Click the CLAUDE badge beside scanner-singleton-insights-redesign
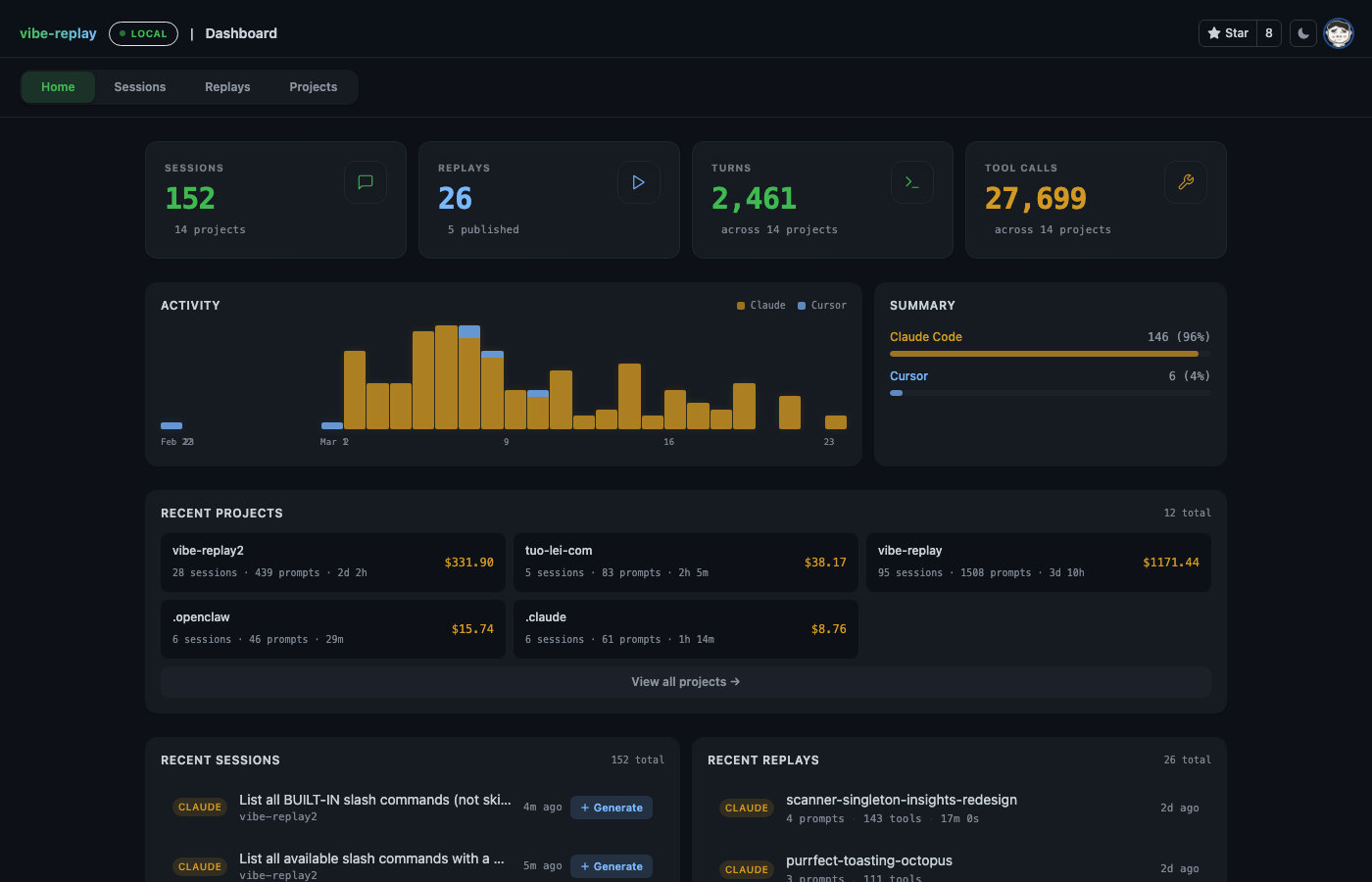The image size is (1372, 882). coord(747,808)
